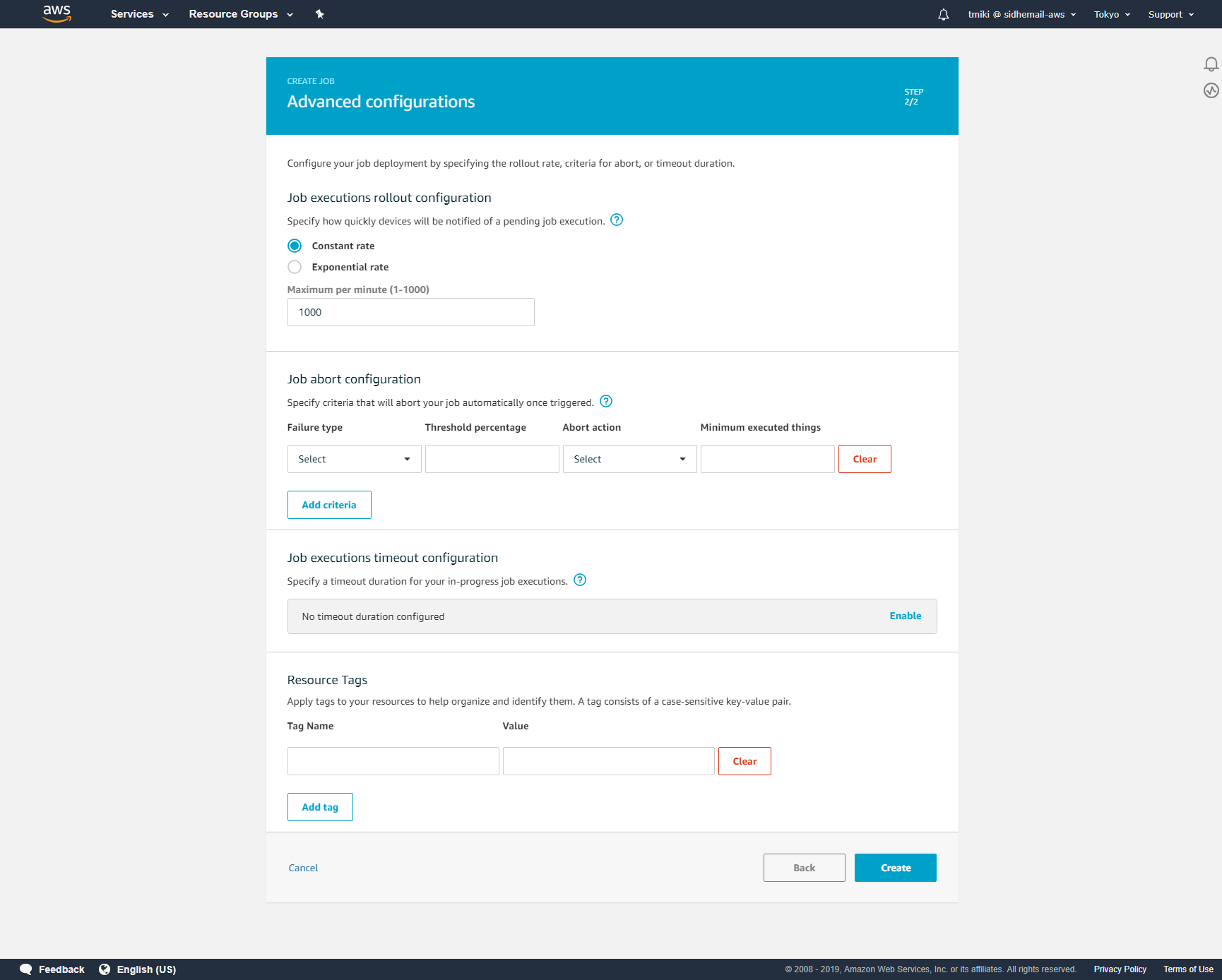Open the Failure type dropdown
Screen dimensions: 1222x980
pos(354,459)
